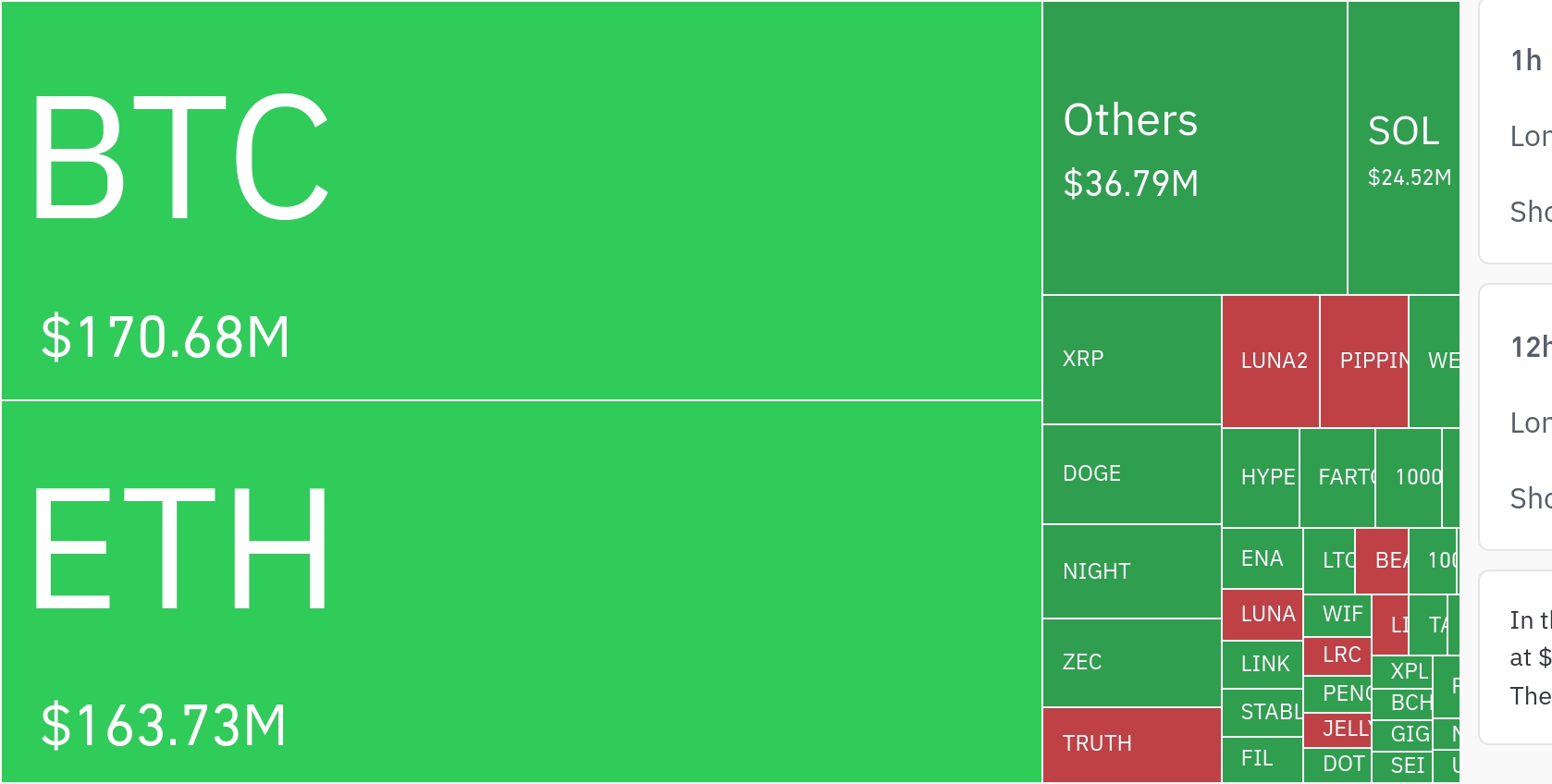Select the LINK tile
Screen dimensions: 1552x784
[x=1262, y=664]
